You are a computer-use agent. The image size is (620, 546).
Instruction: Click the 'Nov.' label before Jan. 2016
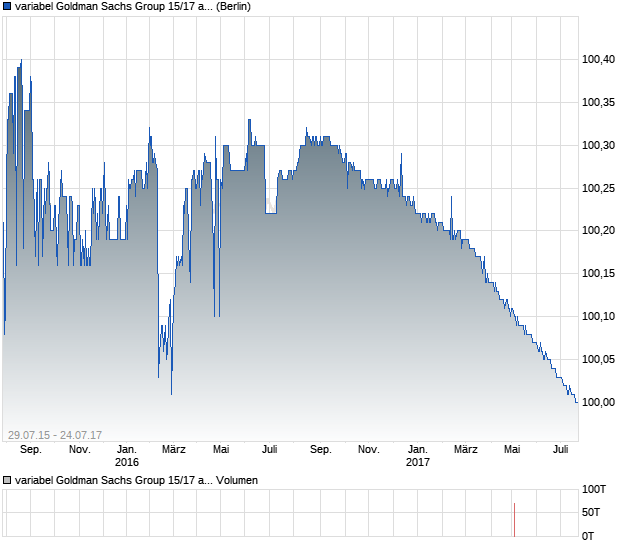[x=79, y=450]
